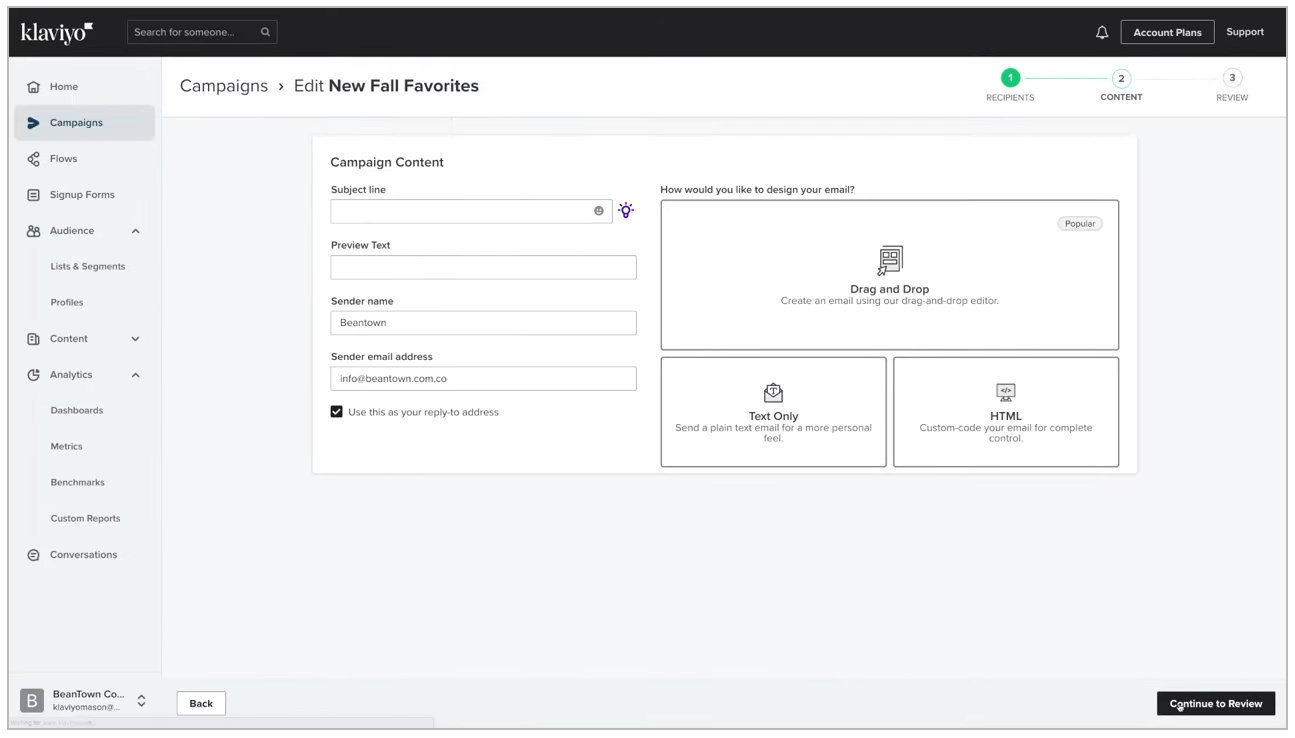Click the Klaviyo logo
The image size is (1295, 738).
tap(56, 32)
